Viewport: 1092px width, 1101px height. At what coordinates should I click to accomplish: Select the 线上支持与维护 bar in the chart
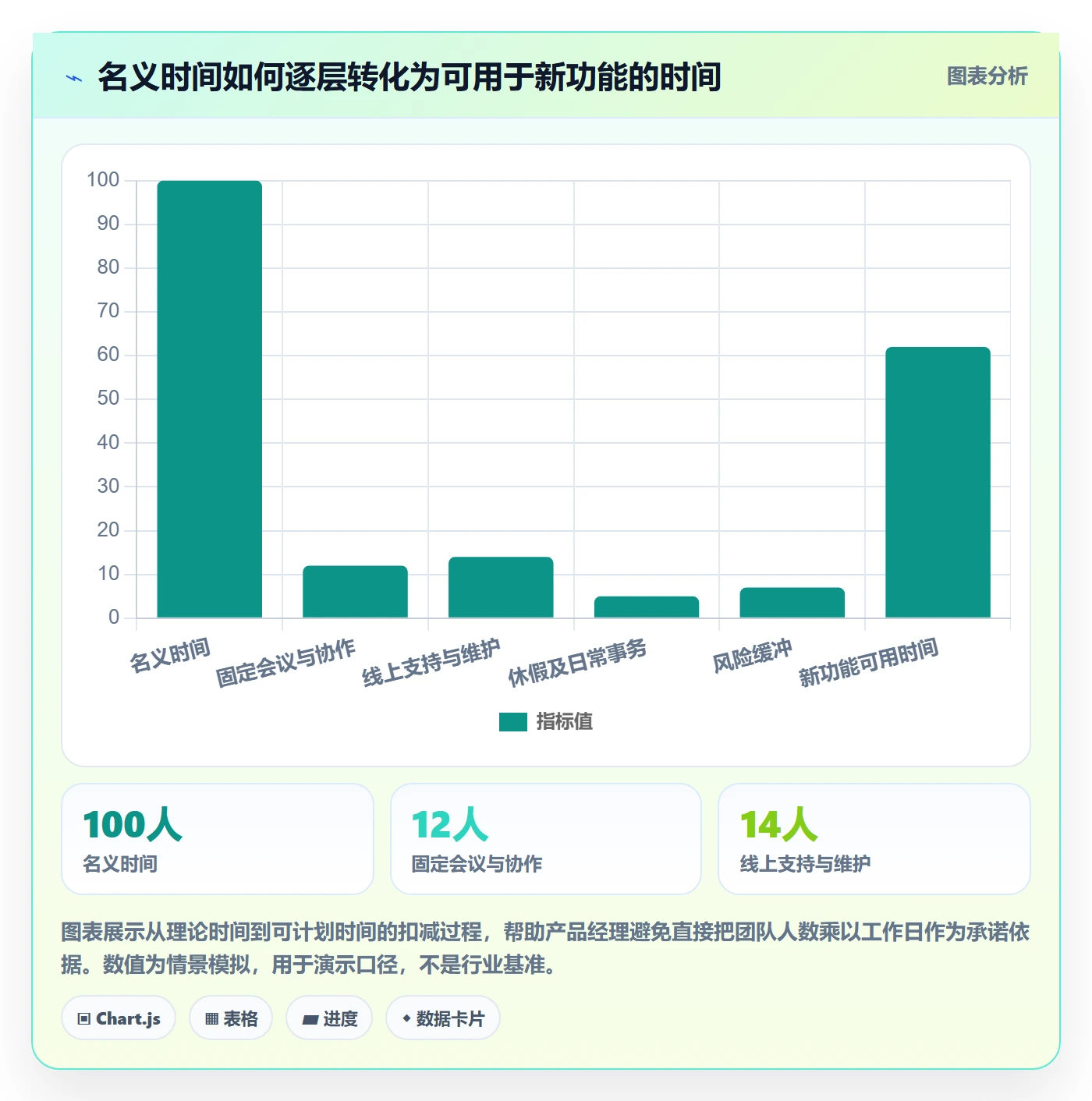tap(501, 587)
